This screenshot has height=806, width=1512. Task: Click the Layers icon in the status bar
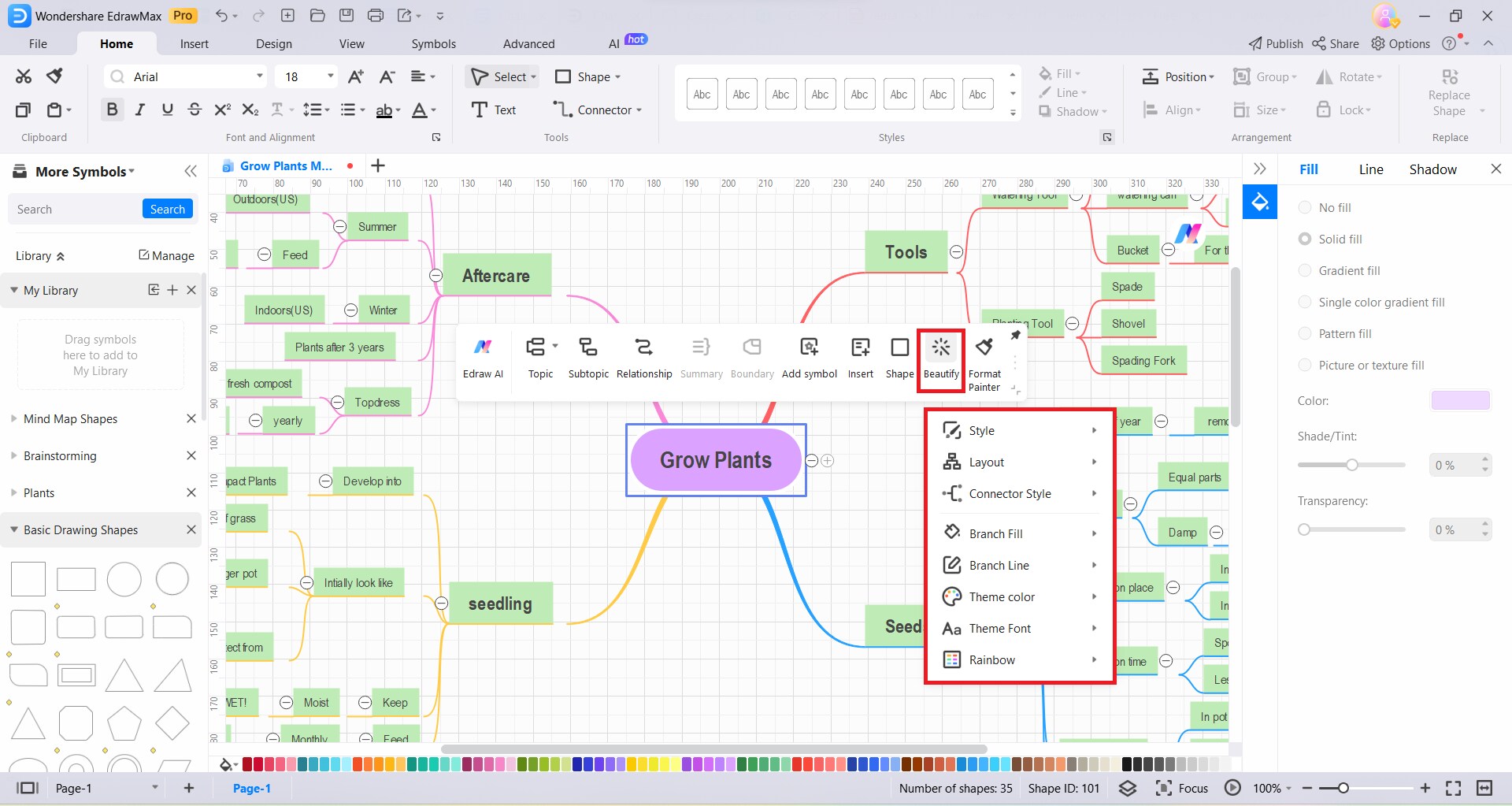[x=1128, y=788]
